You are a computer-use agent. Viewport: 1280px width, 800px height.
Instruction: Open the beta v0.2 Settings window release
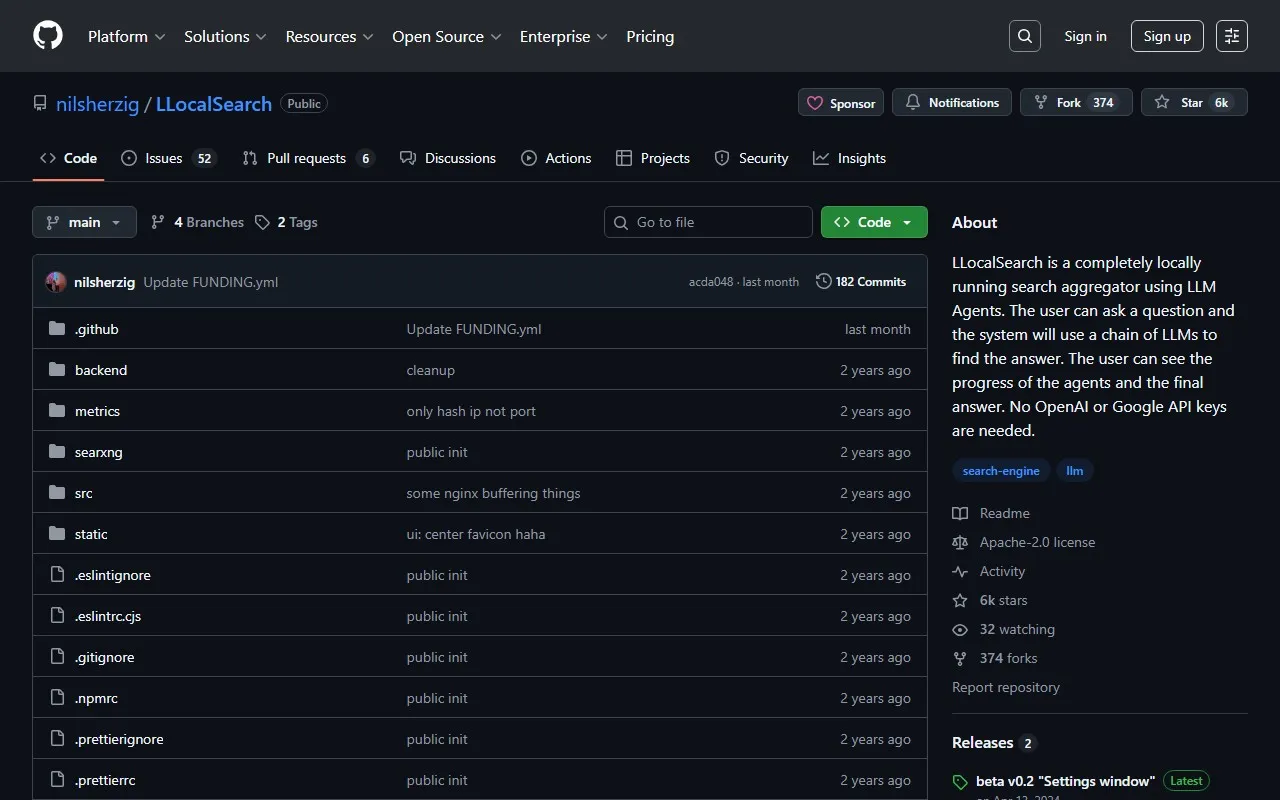(x=1064, y=781)
